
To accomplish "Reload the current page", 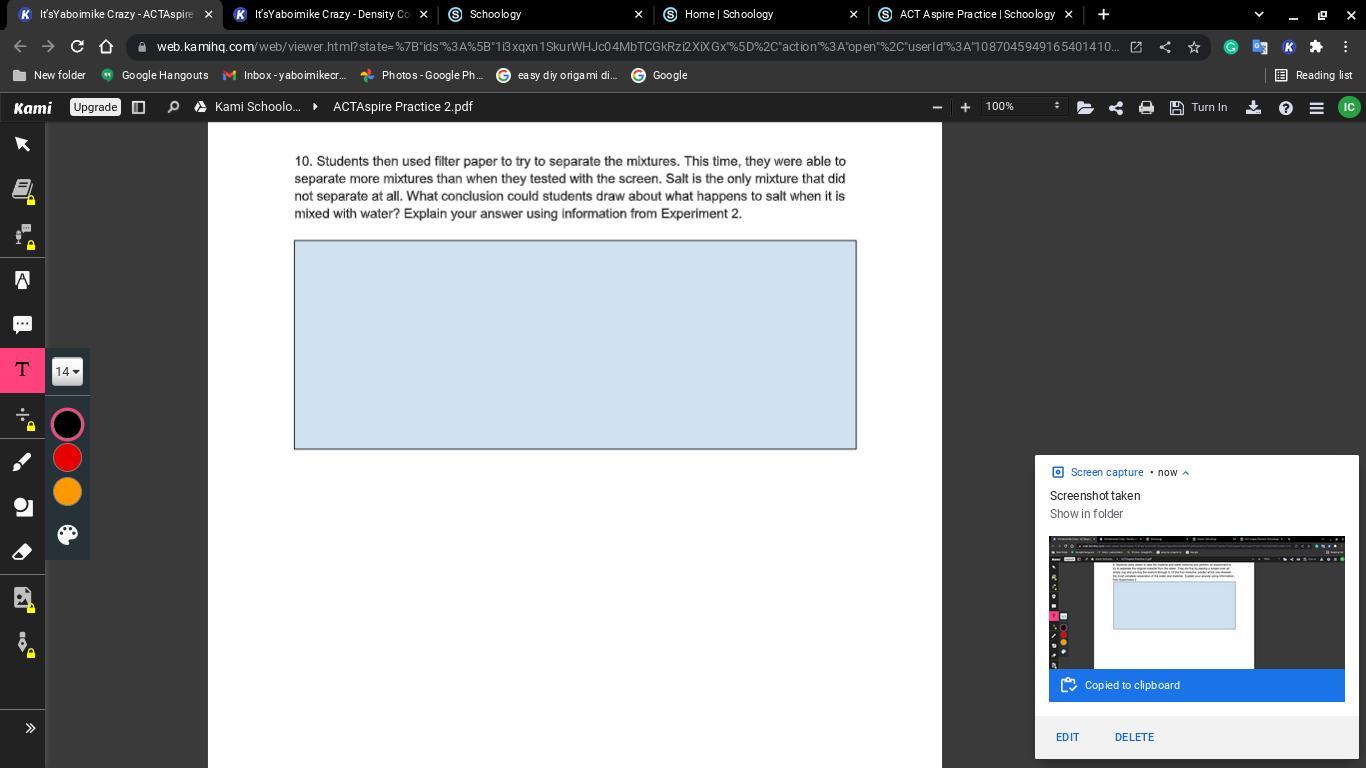I will click(77, 47).
